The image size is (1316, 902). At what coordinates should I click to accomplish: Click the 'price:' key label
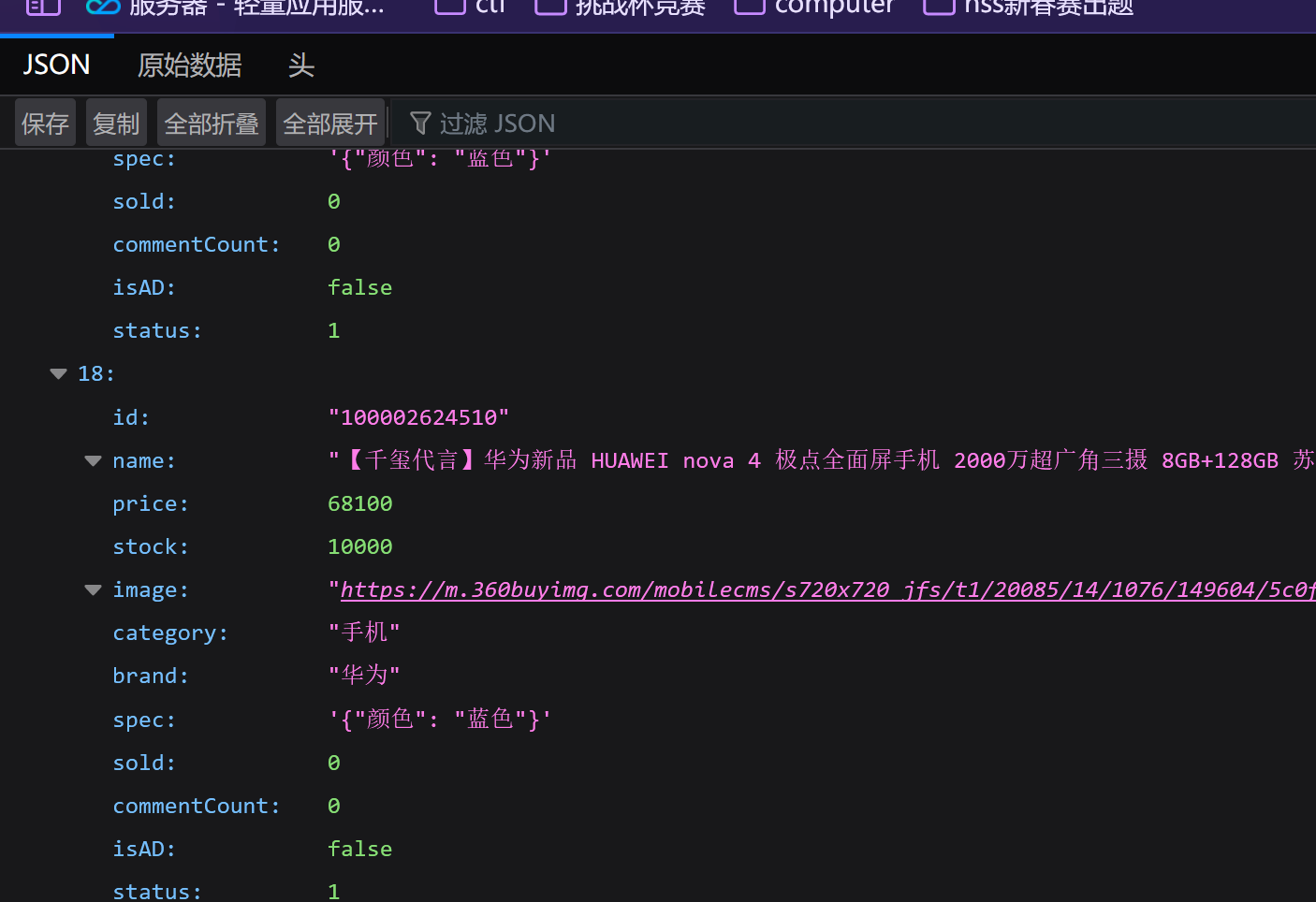(151, 503)
